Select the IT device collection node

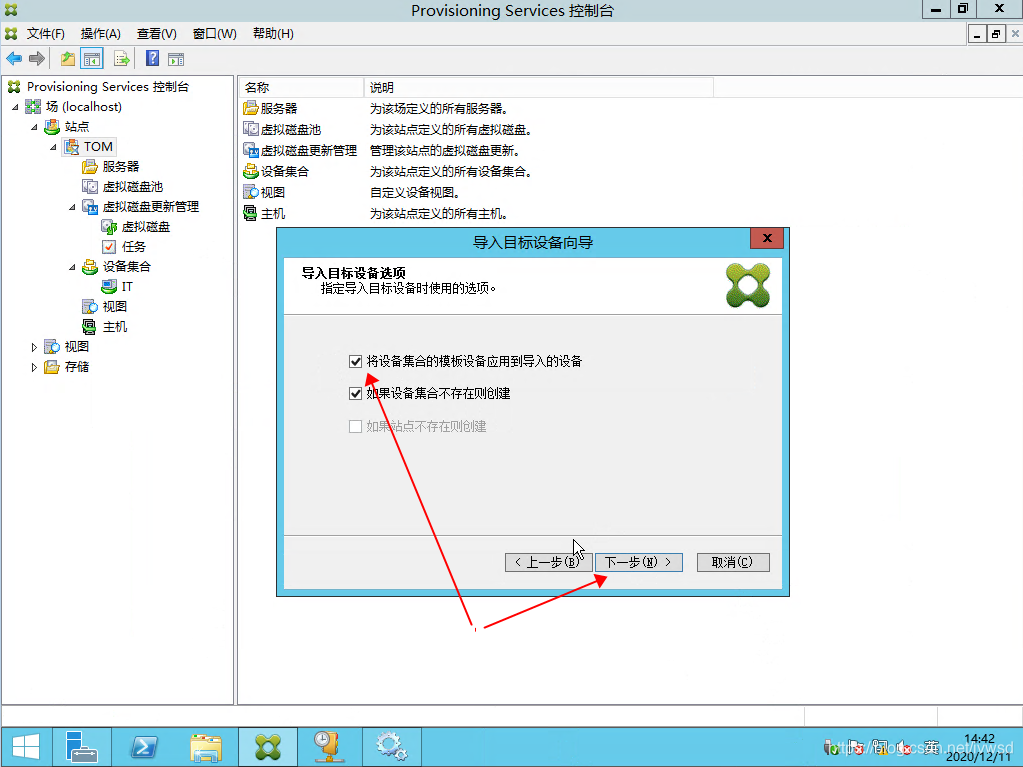(x=126, y=287)
